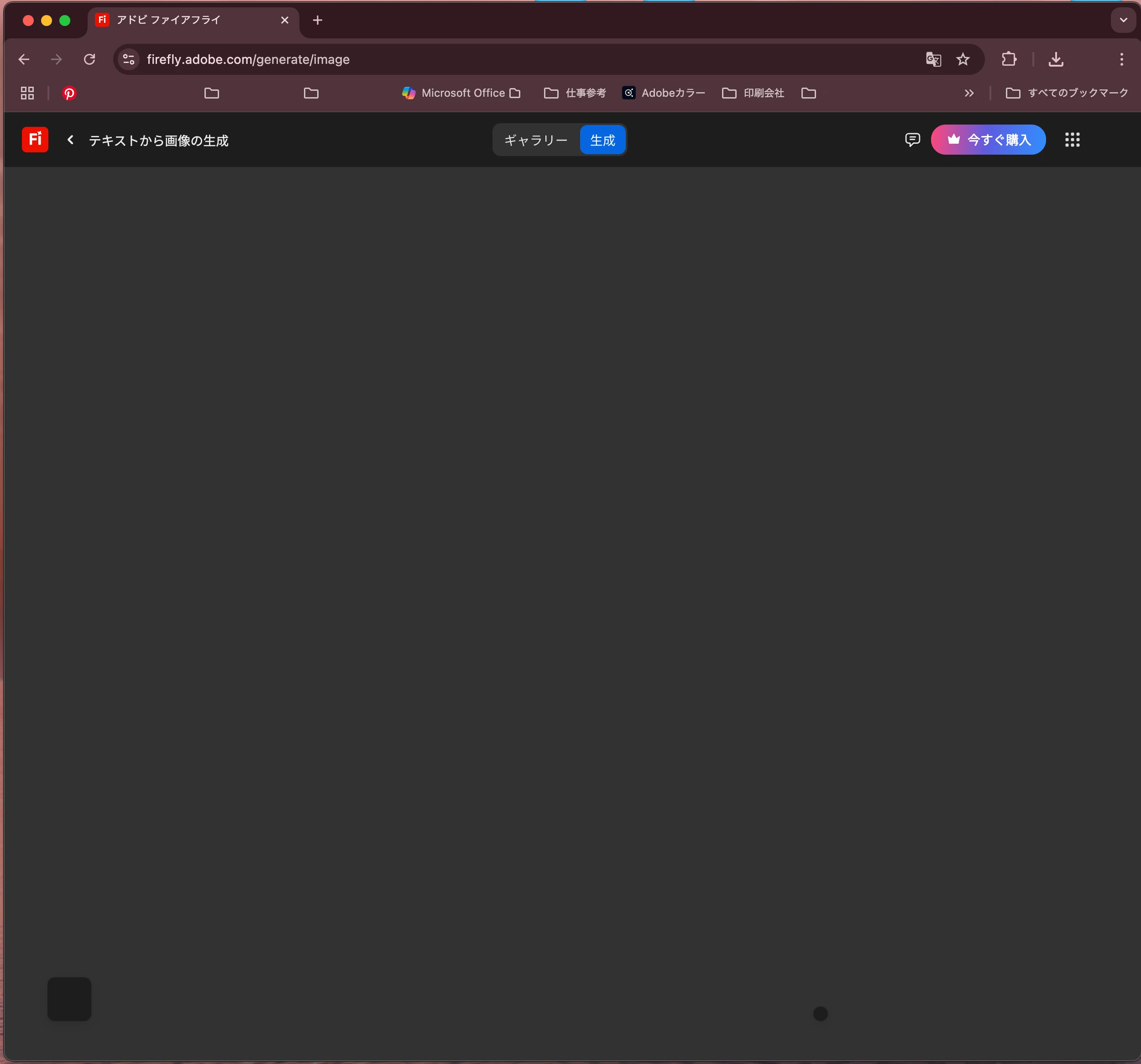1141x1064 pixels.
Task: Open the すべてのブックマーク folder
Action: (x=1067, y=93)
